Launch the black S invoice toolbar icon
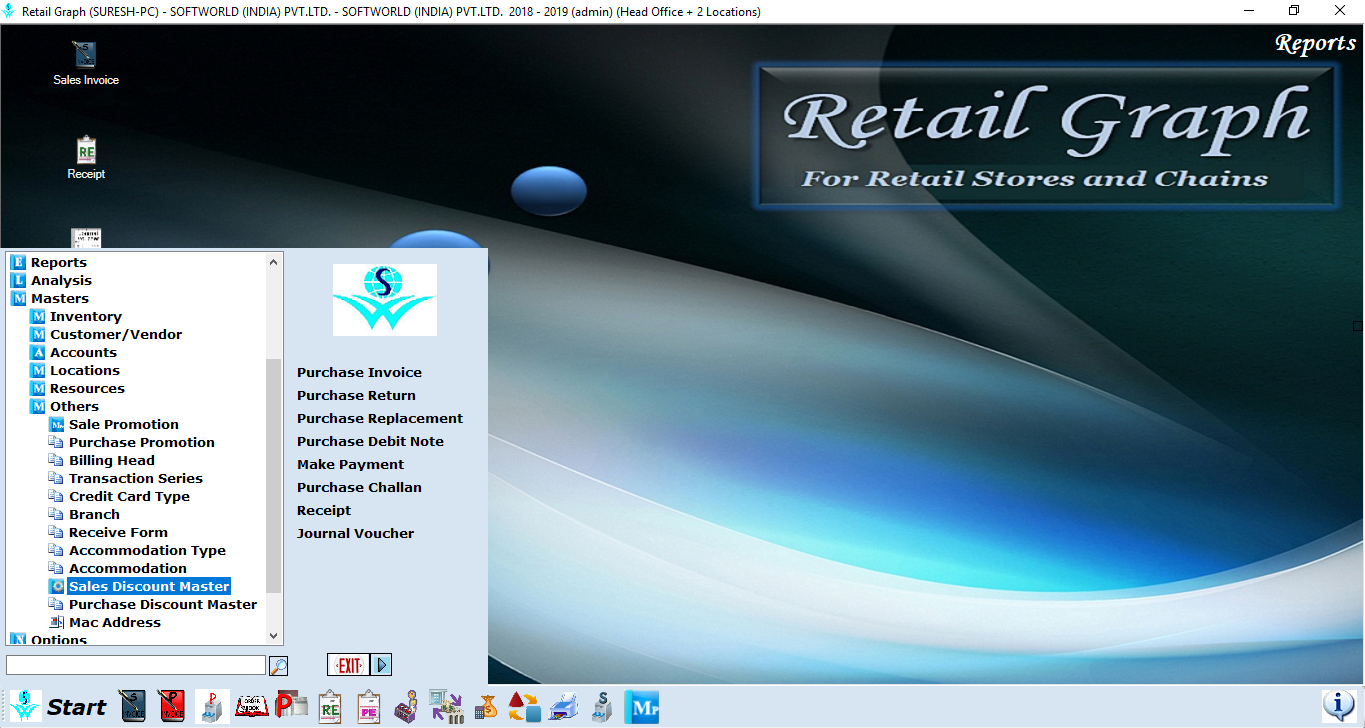 tap(133, 706)
